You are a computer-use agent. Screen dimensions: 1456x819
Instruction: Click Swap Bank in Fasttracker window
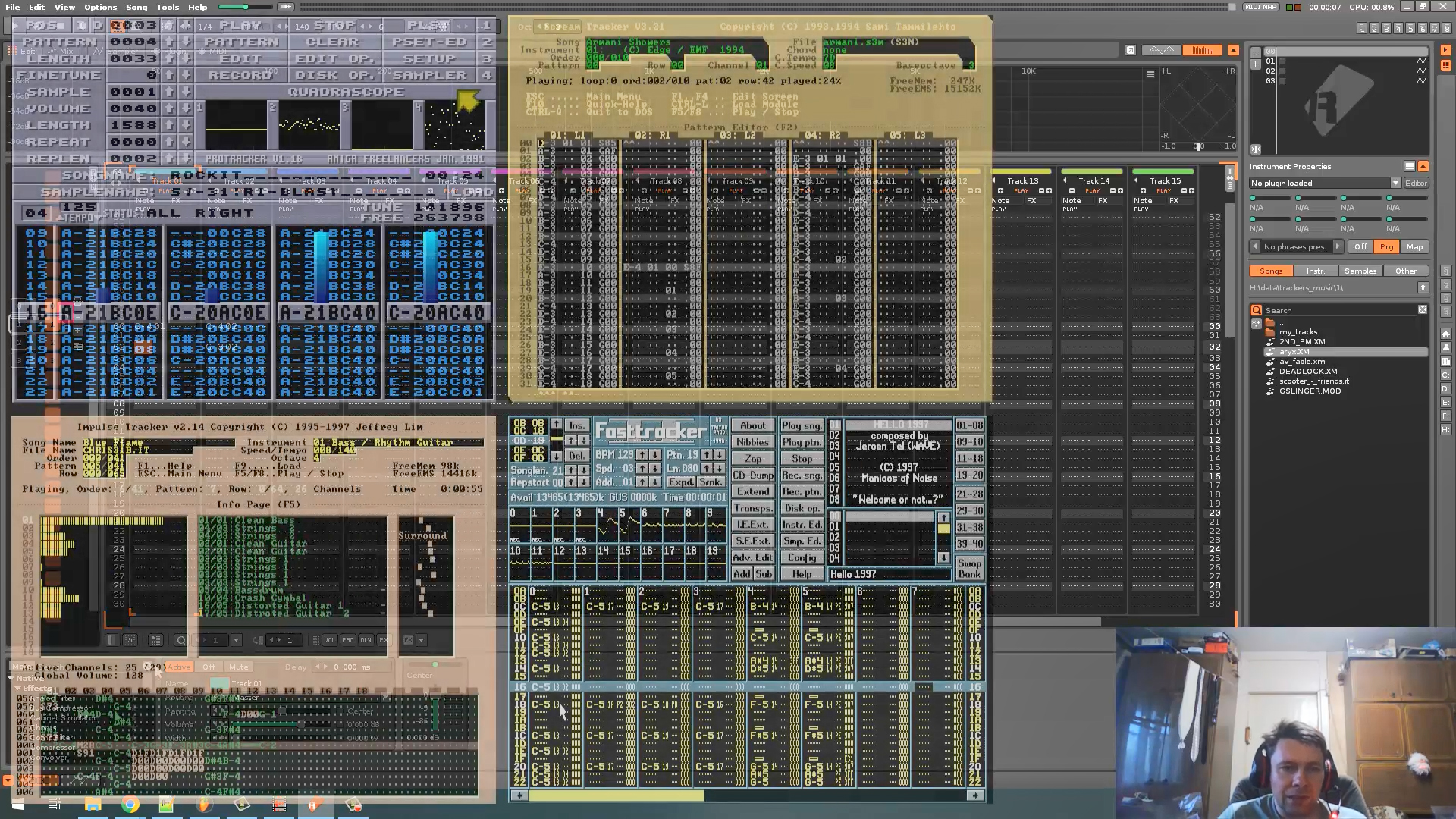point(969,569)
